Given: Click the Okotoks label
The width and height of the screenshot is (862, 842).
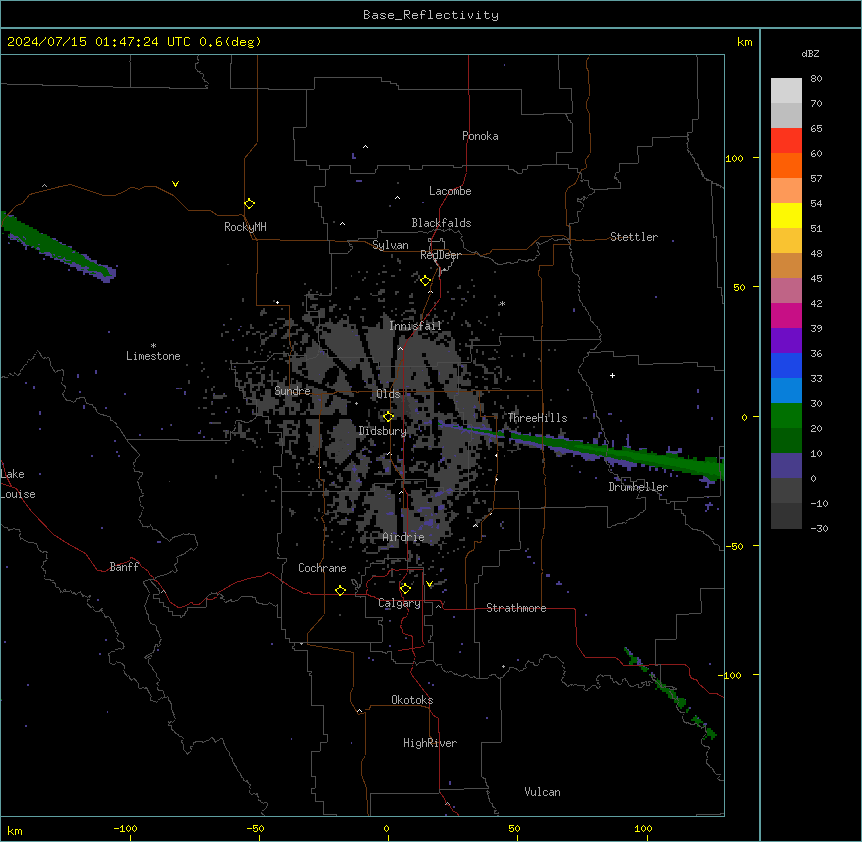Looking at the screenshot, I should 412,700.
